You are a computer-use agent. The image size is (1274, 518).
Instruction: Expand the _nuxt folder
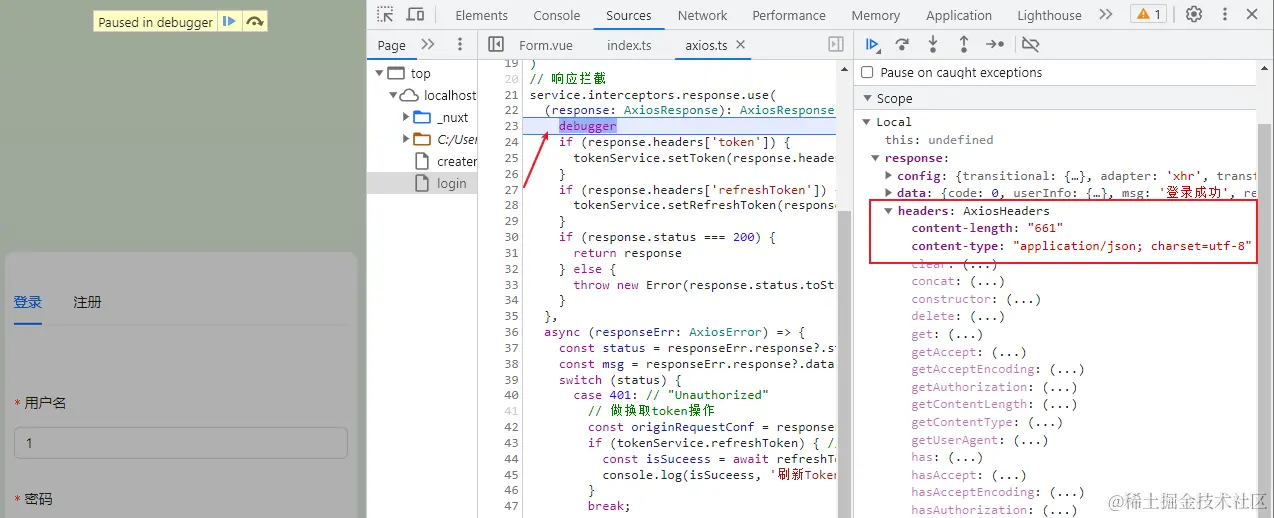tap(406, 117)
